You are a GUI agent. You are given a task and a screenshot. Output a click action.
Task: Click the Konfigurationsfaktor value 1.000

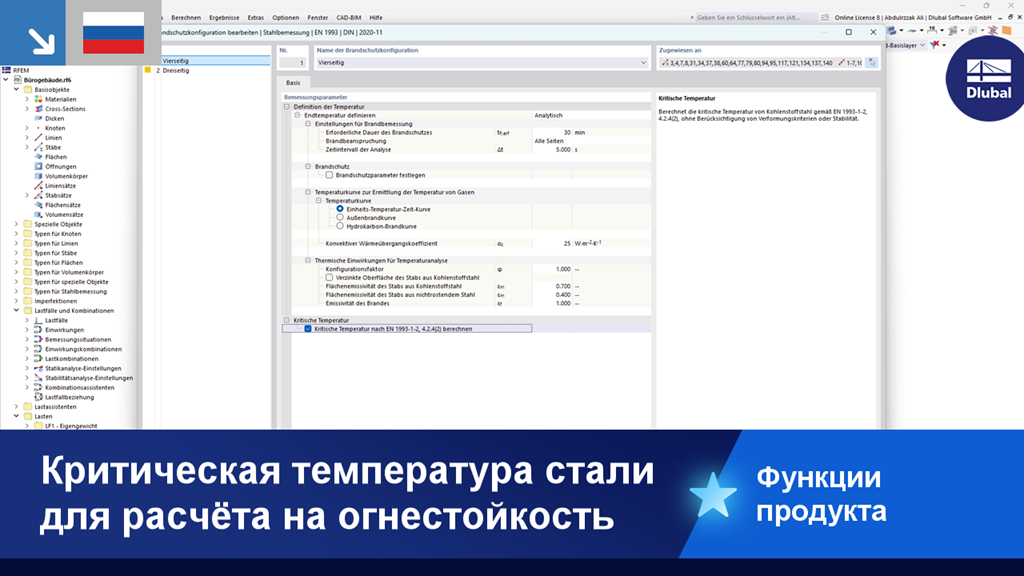pyautogui.click(x=552, y=269)
